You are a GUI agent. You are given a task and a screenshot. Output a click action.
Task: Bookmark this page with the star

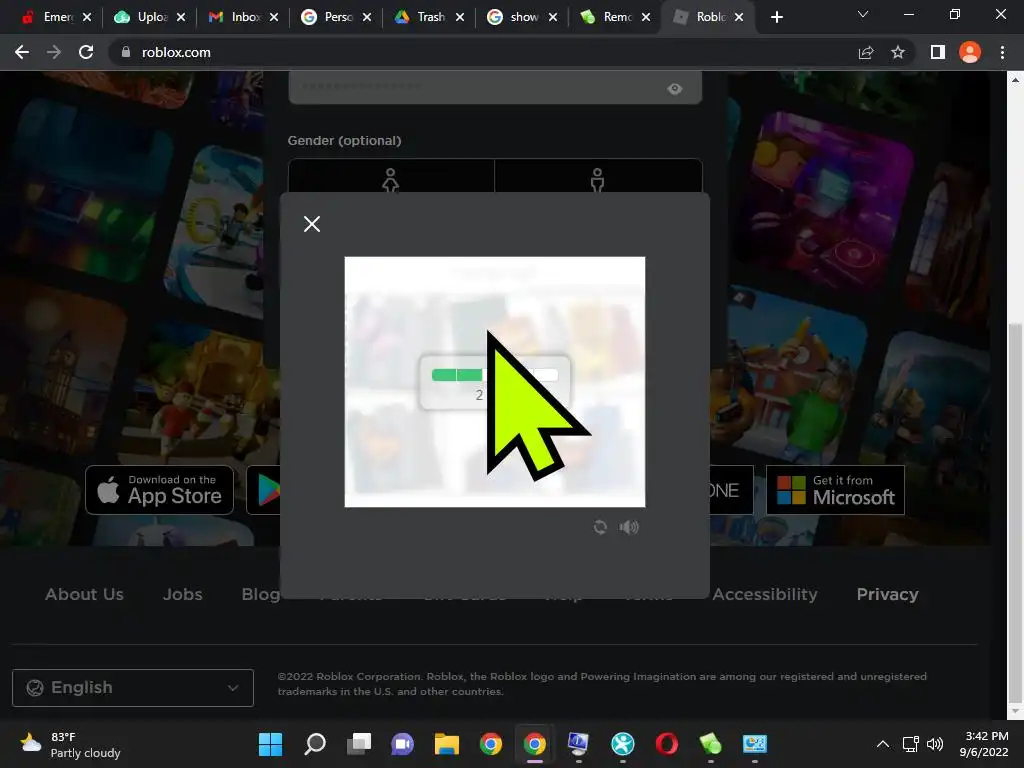tap(898, 52)
